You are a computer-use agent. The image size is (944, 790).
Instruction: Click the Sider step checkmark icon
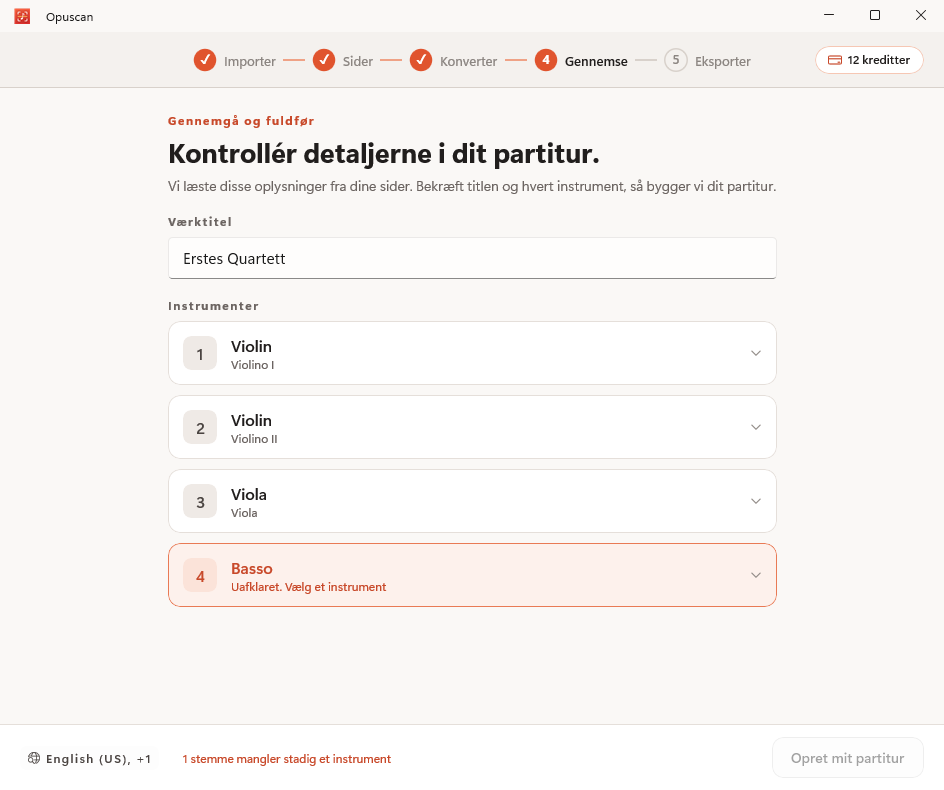(x=324, y=60)
